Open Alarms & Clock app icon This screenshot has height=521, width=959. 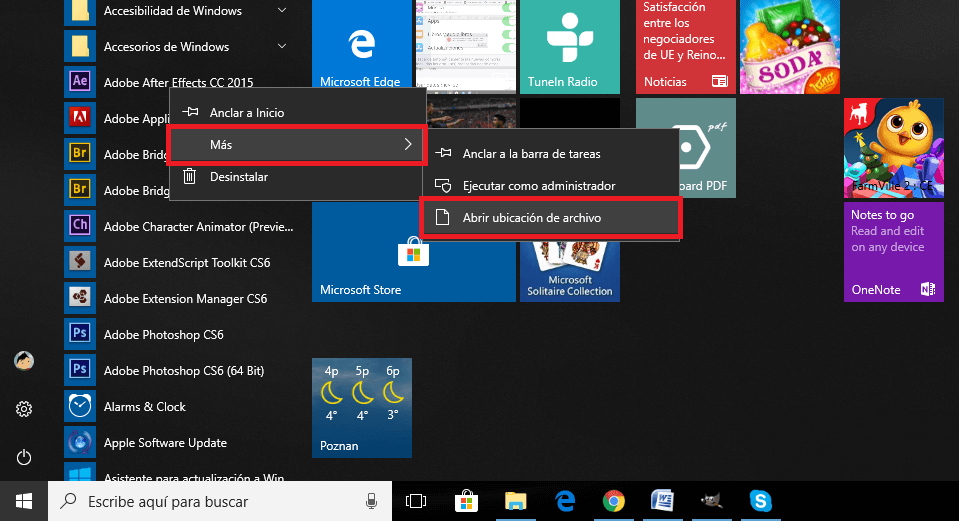[80, 406]
